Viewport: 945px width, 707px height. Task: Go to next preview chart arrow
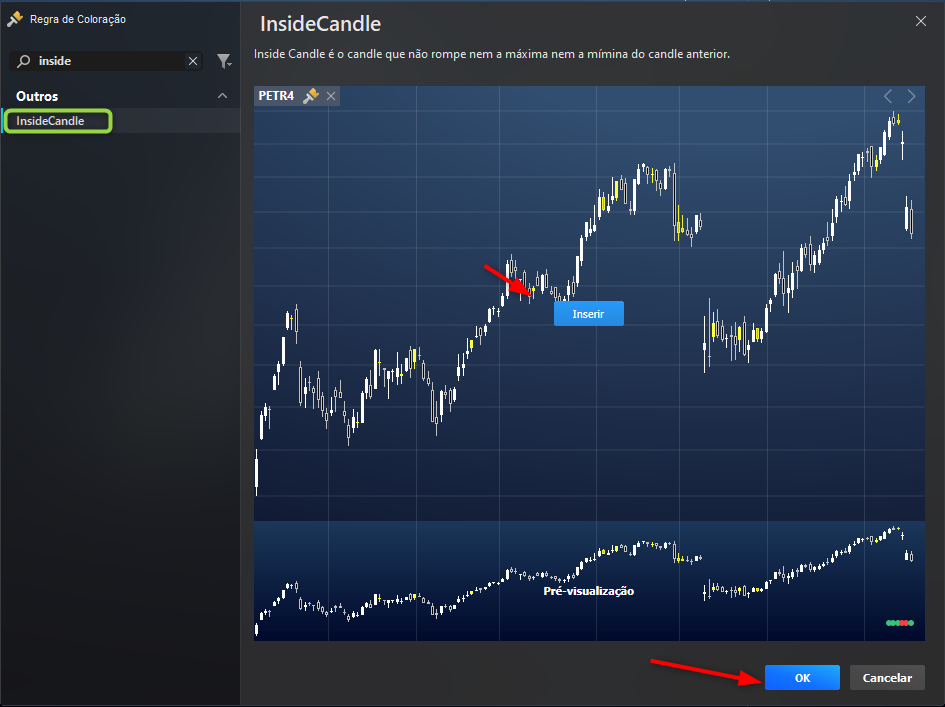(x=911, y=96)
